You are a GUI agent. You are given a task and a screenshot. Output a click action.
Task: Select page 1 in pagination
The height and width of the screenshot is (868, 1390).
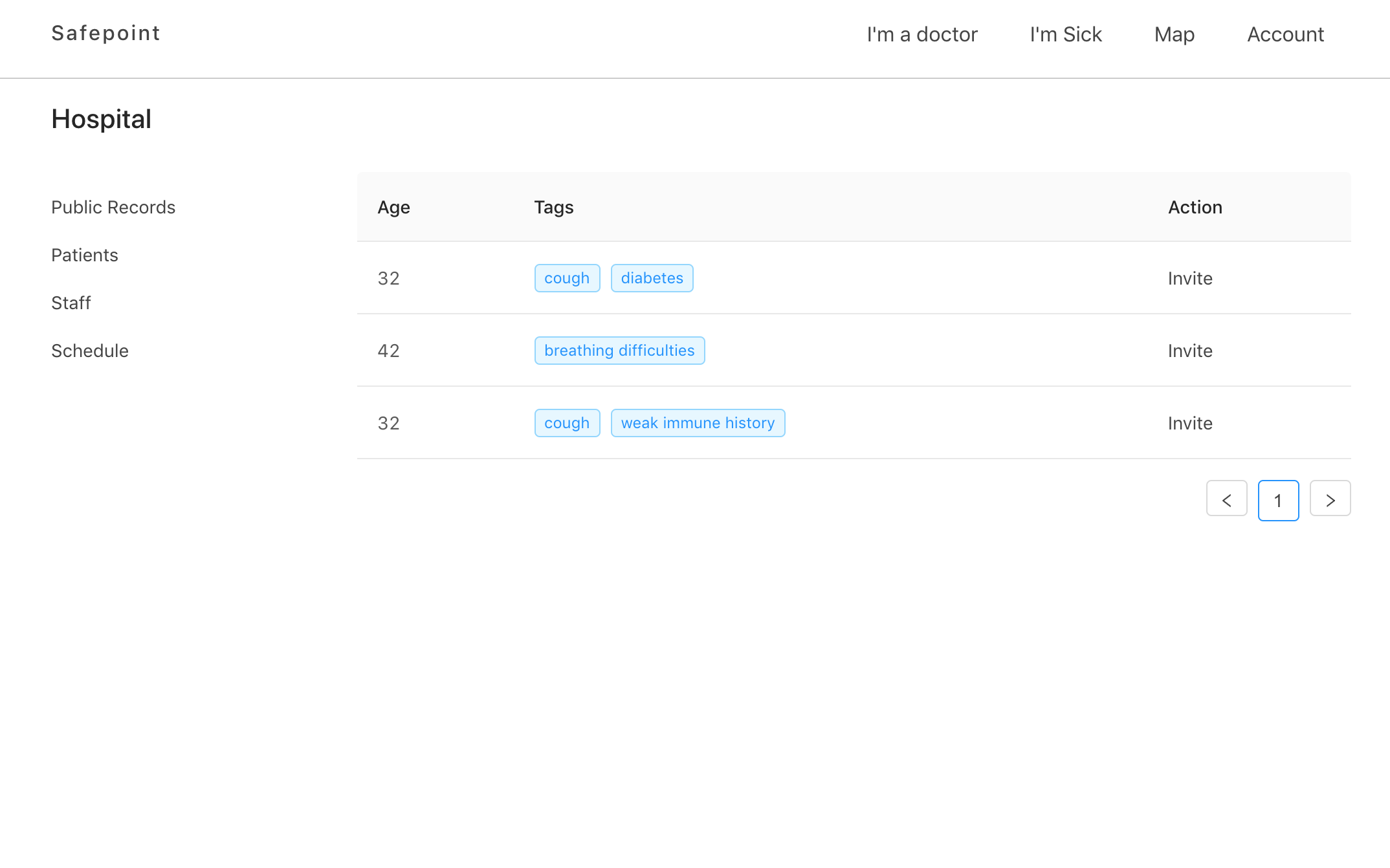coord(1278,500)
